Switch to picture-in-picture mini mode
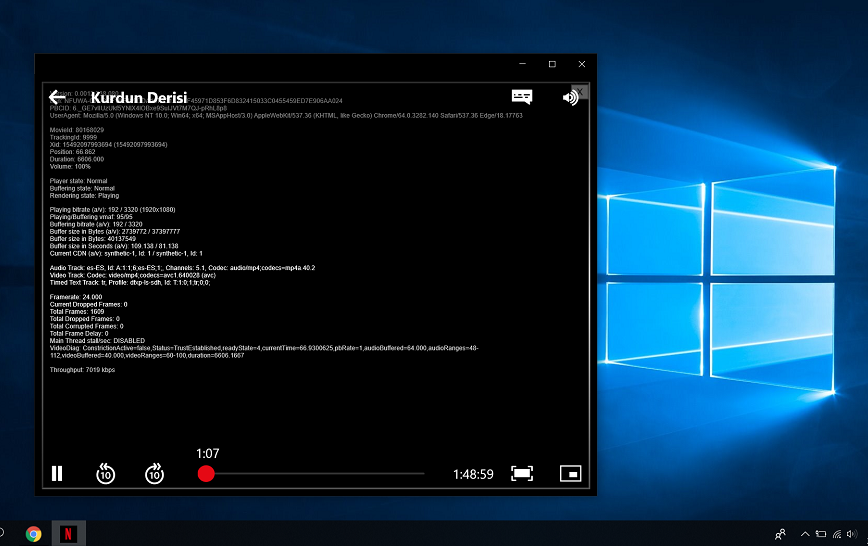Viewport: 868px width, 546px height. [x=571, y=473]
